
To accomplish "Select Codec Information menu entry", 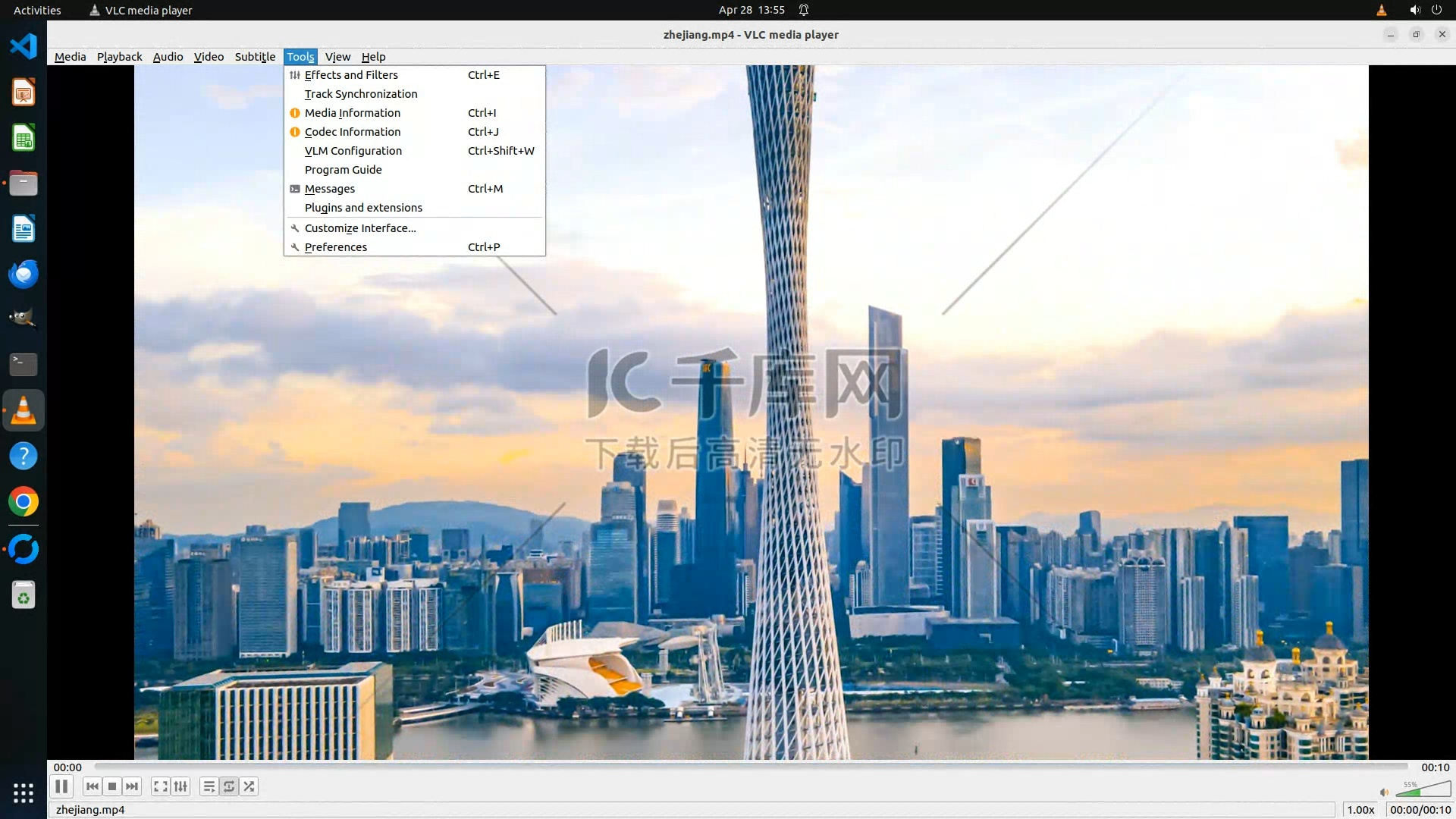I will click(353, 132).
